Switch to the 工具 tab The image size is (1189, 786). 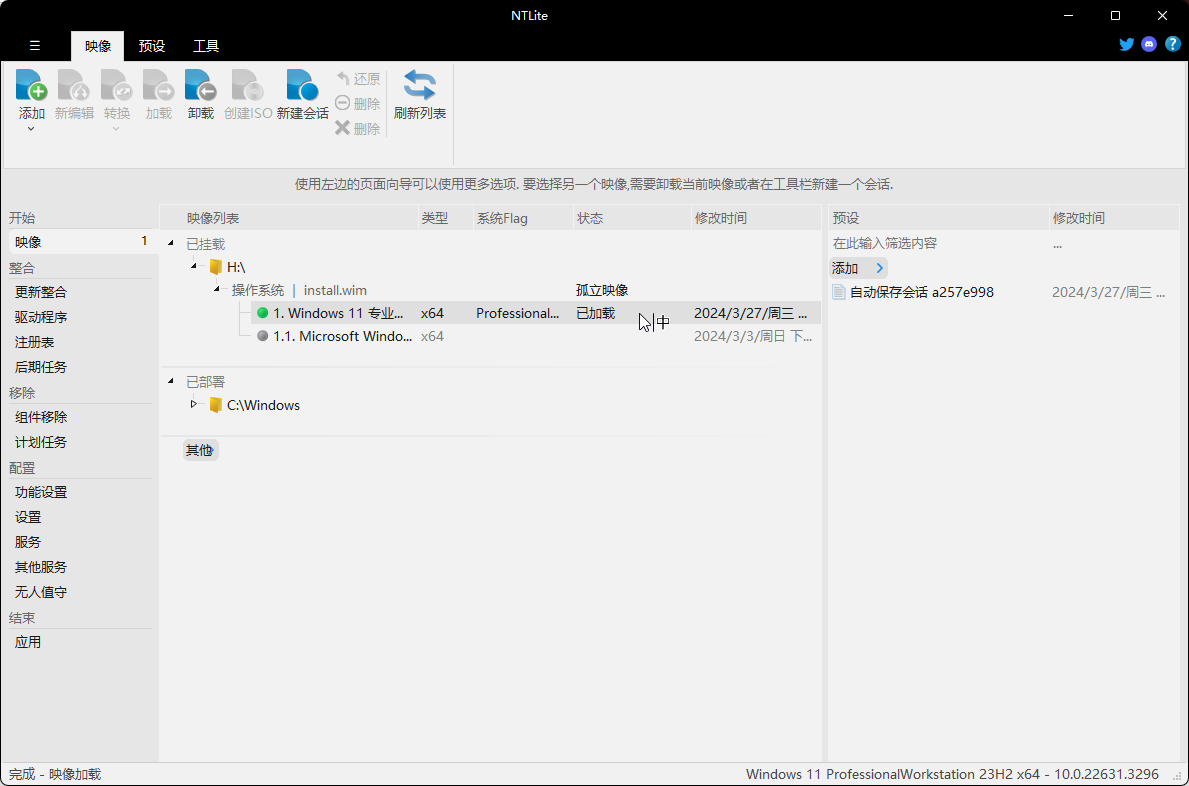pos(205,46)
